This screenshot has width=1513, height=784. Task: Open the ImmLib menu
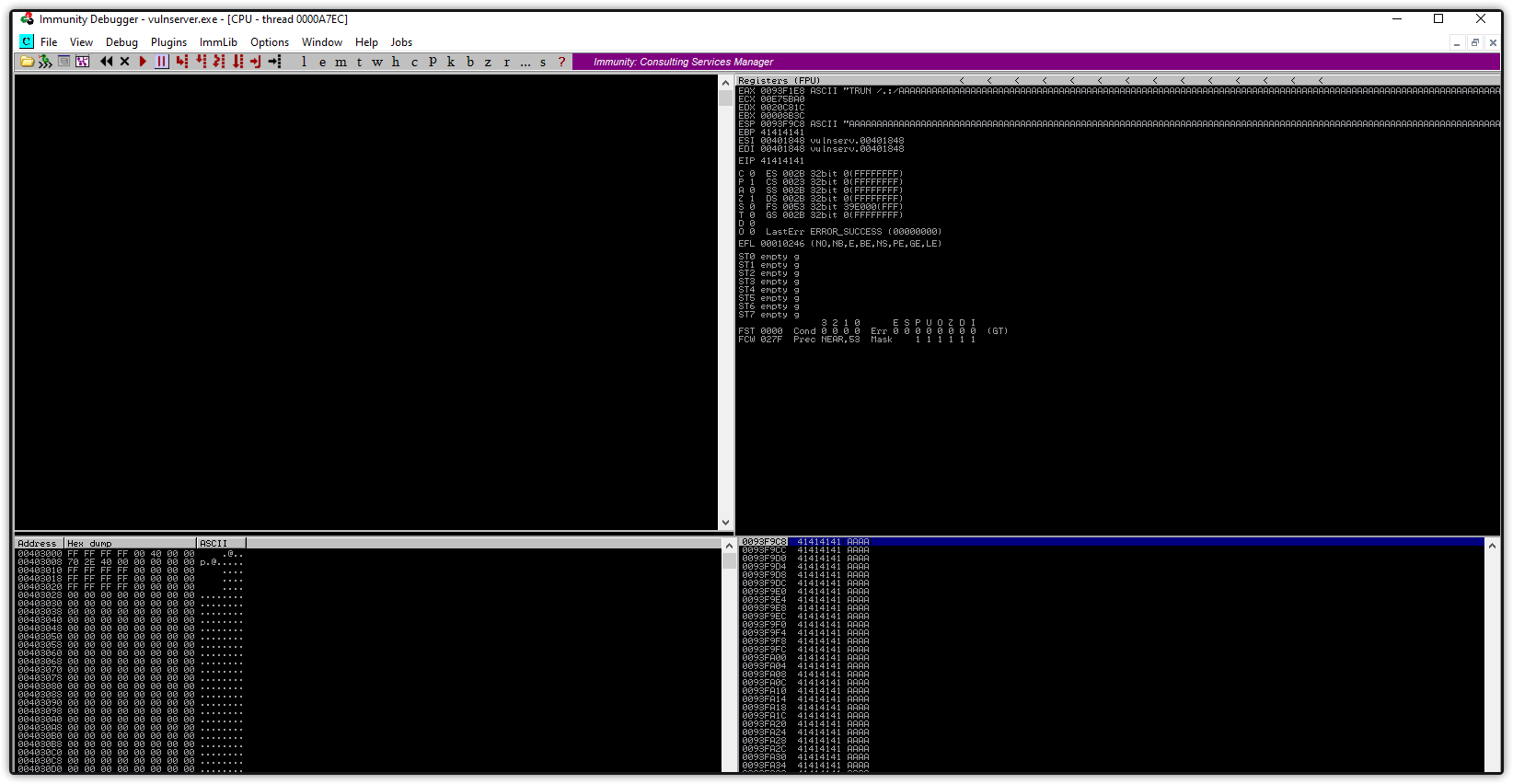[218, 42]
